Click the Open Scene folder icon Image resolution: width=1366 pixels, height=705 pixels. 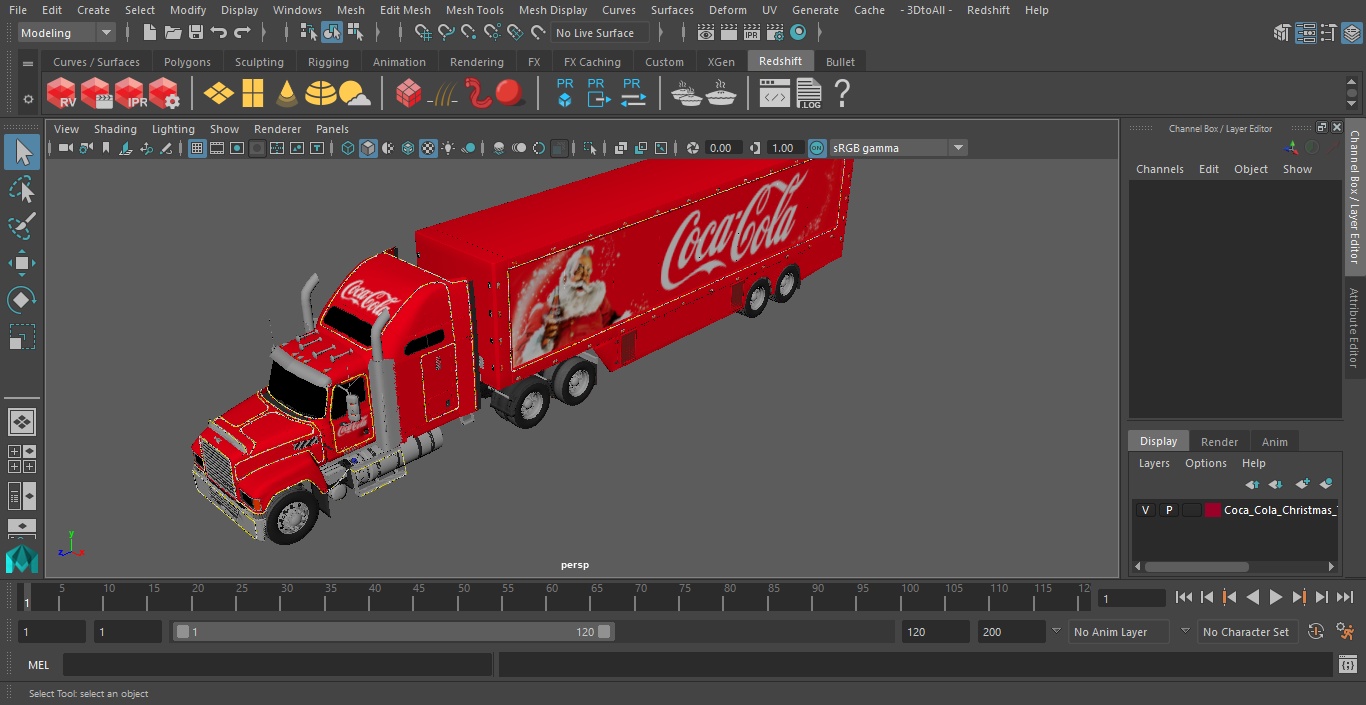pyautogui.click(x=172, y=33)
